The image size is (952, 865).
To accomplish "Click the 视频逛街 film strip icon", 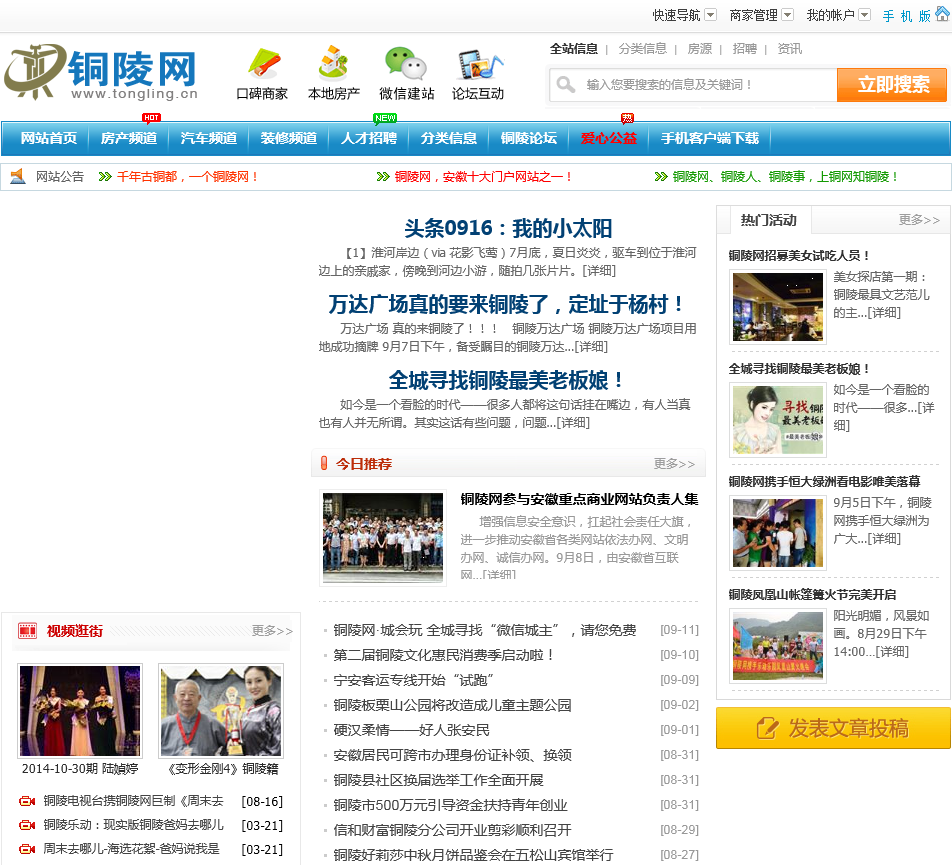I will (x=27, y=631).
